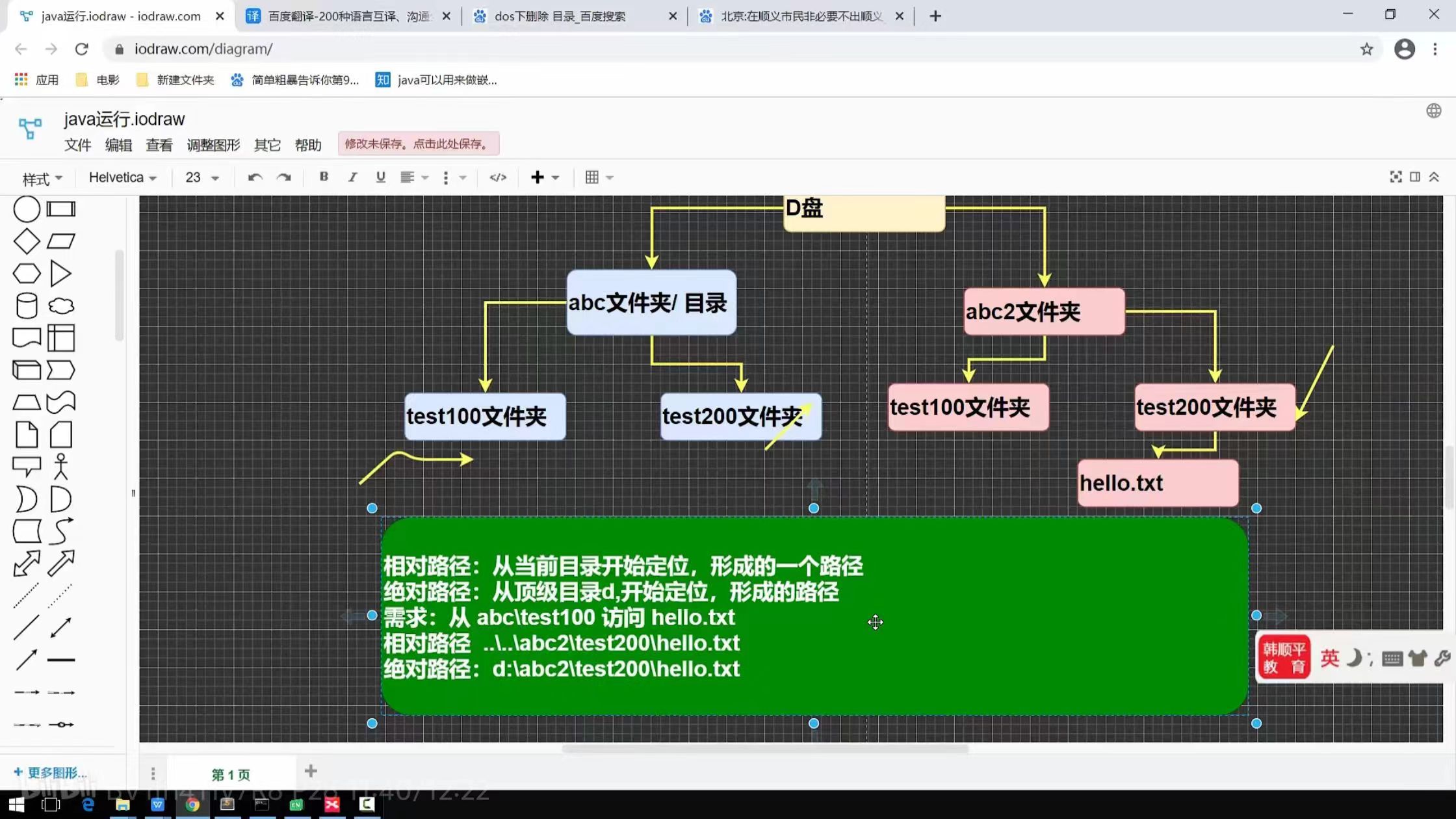Switch to the 第1页 page tab
This screenshot has height=819, width=1456.
pos(231,774)
